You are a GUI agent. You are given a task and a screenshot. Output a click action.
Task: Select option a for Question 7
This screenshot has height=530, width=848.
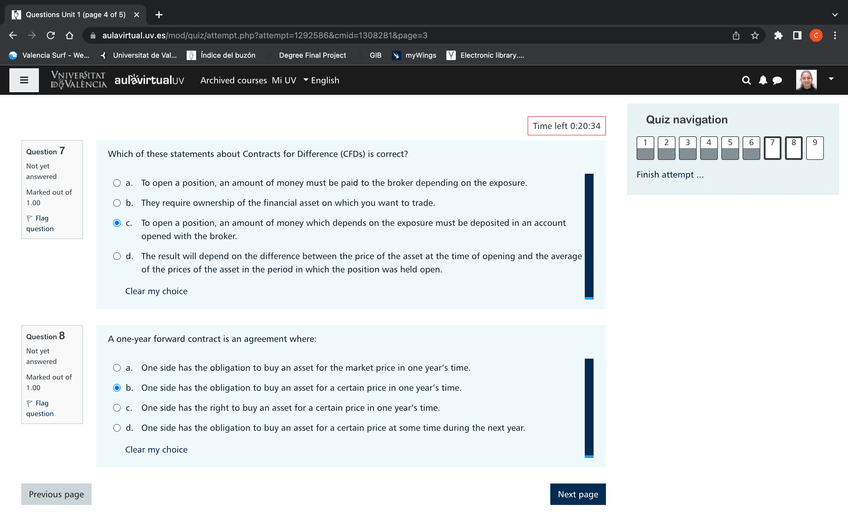click(117, 183)
